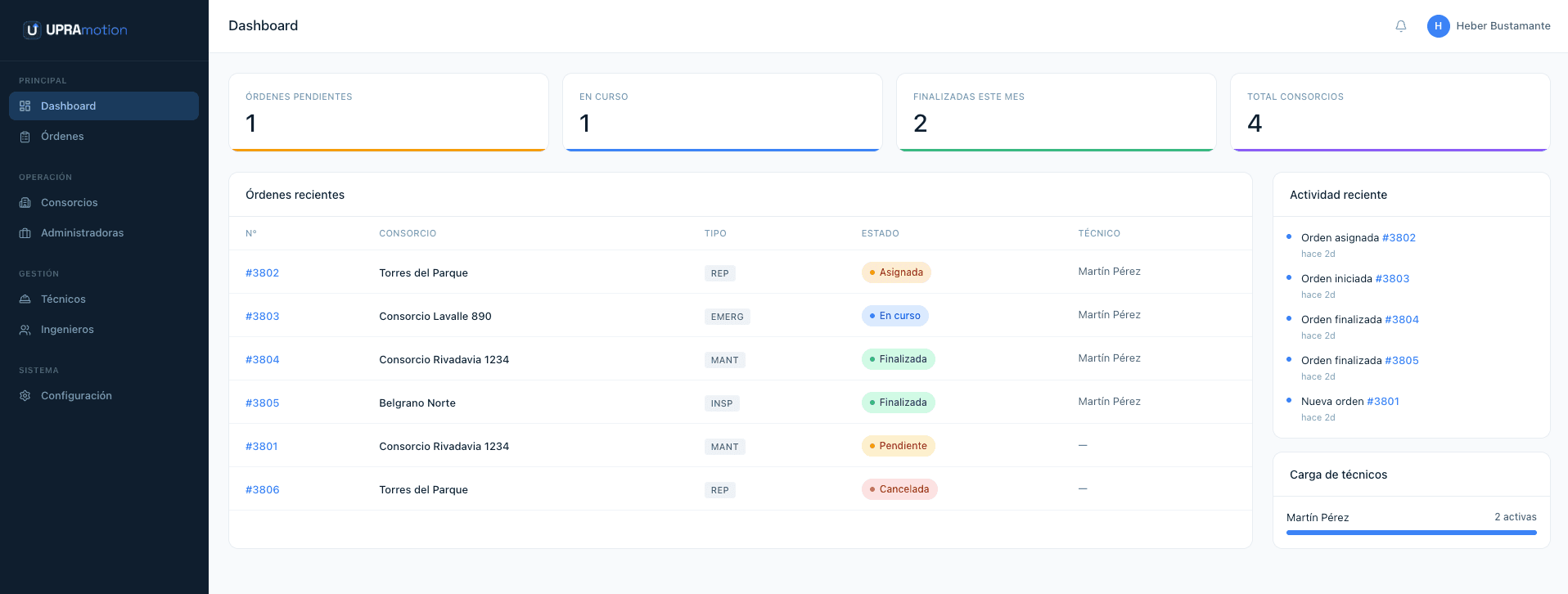This screenshot has width=1568, height=594.
Task: Go to Órdenes in the sidebar
Action: coord(104,137)
